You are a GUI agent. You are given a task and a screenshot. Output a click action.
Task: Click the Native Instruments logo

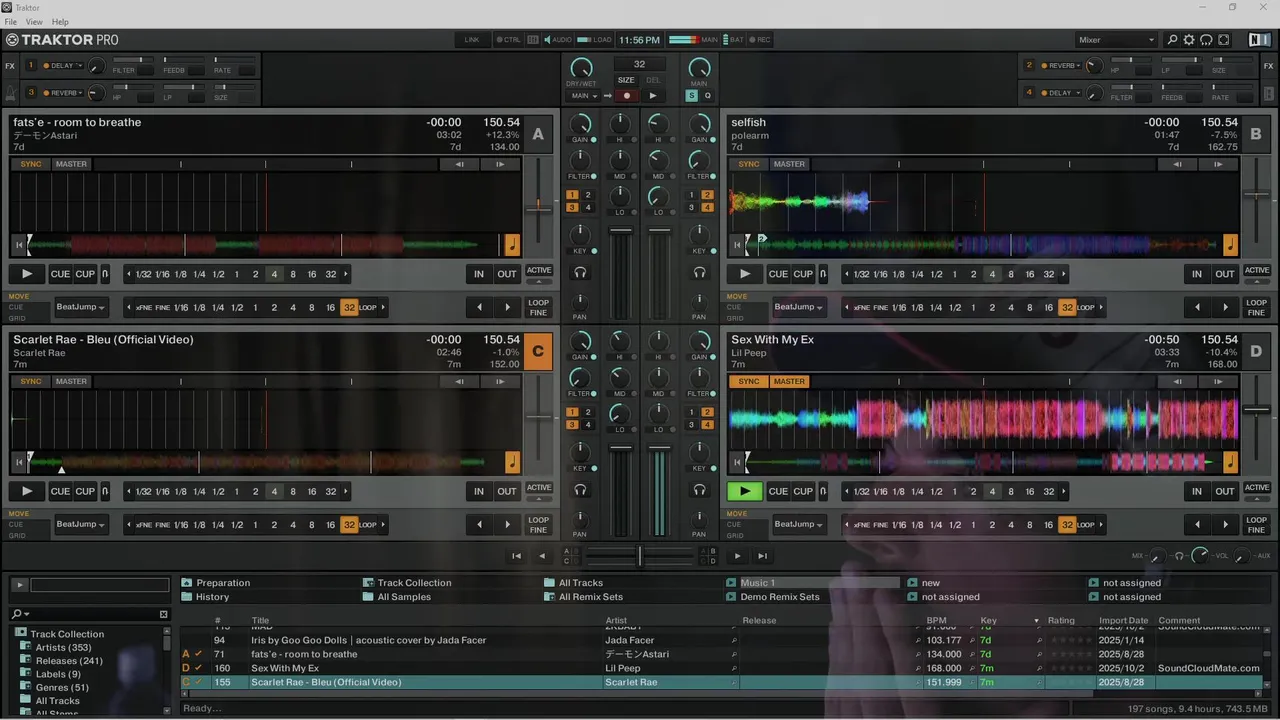click(x=1259, y=40)
